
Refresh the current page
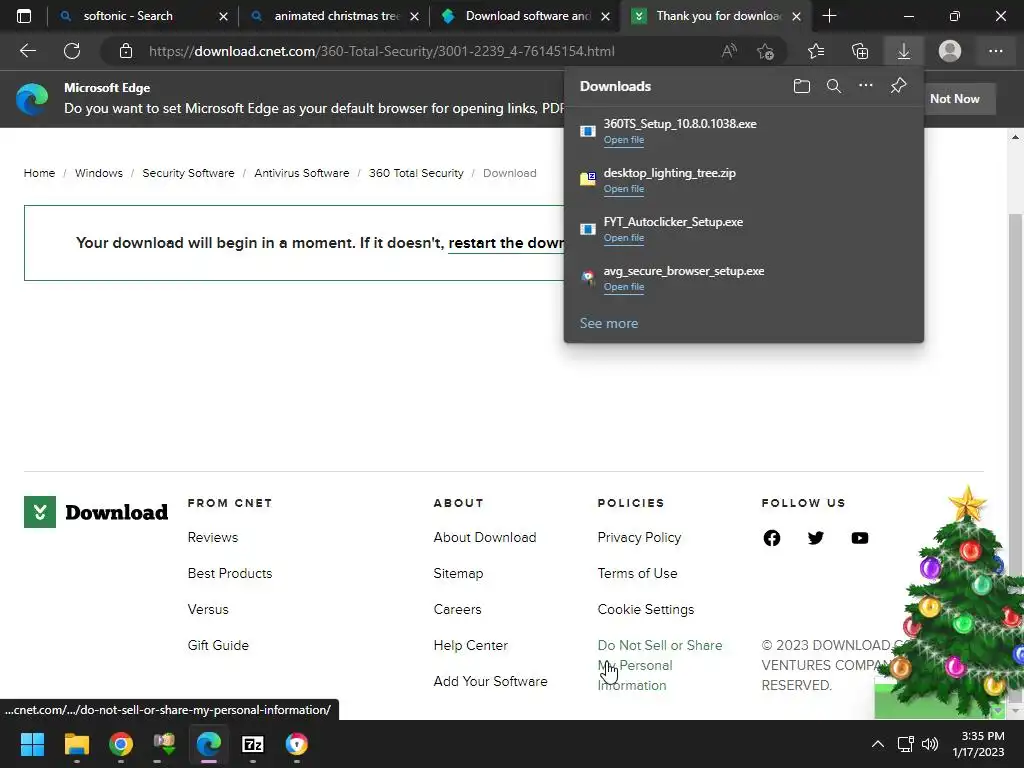pos(72,51)
